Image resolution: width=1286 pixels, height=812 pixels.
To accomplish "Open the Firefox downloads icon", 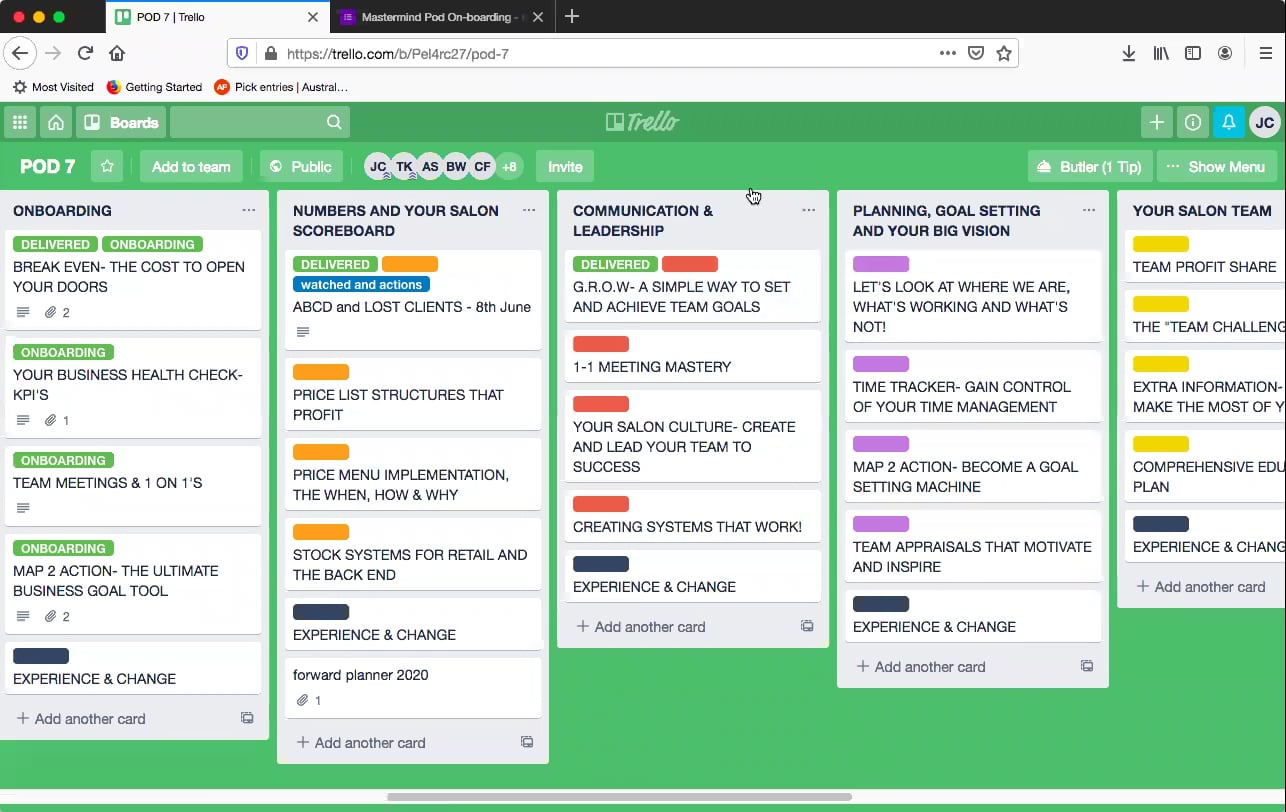I will point(1129,54).
